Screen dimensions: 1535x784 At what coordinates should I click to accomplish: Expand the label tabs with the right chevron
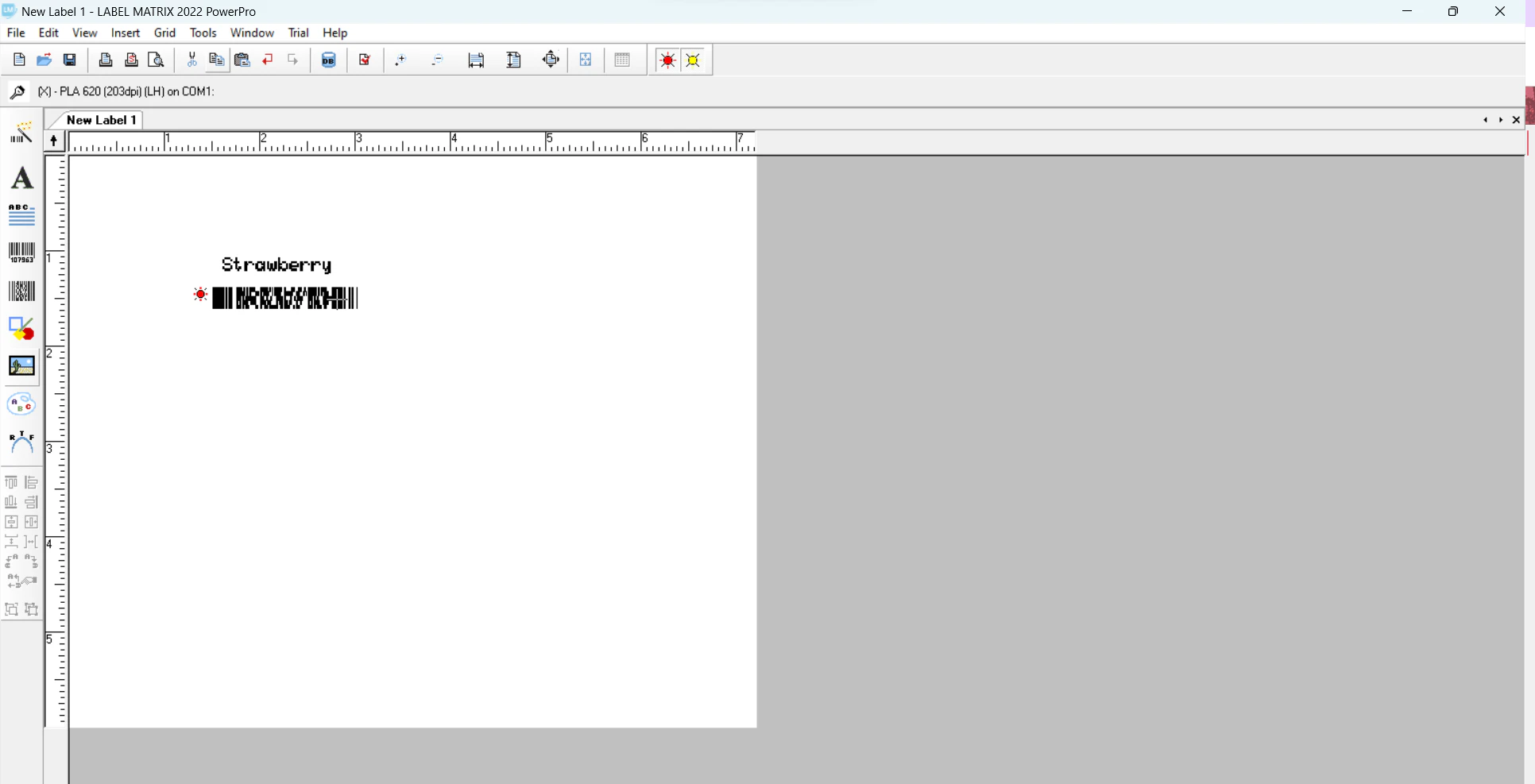(1501, 120)
